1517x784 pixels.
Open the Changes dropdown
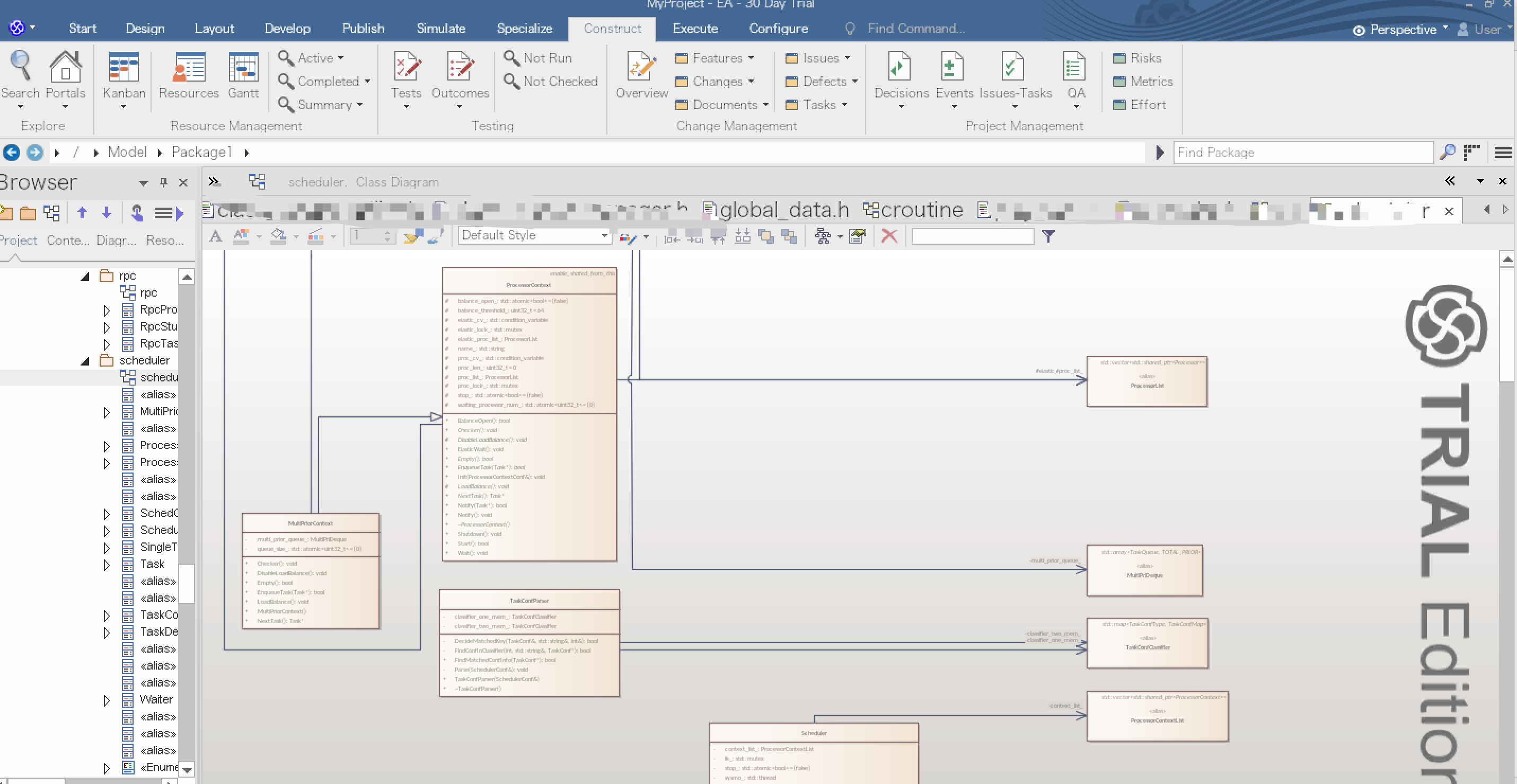[715, 81]
